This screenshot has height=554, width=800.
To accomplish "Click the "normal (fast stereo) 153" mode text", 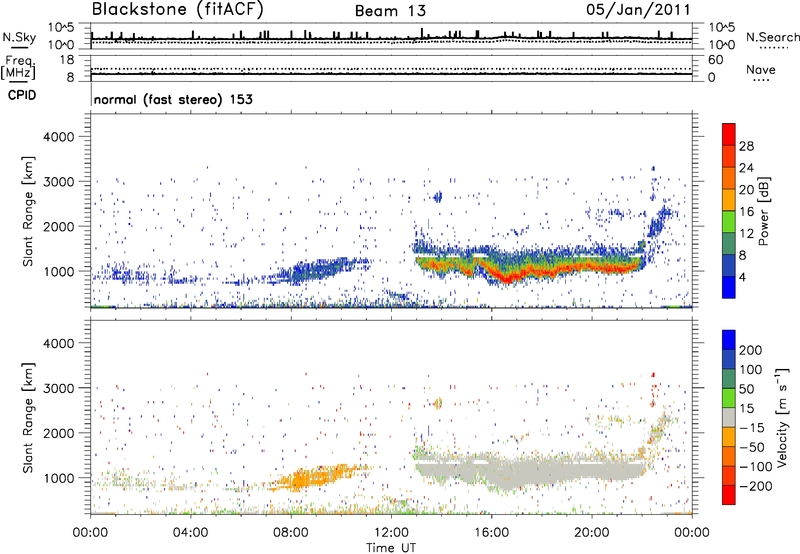I will click(x=173, y=99).
